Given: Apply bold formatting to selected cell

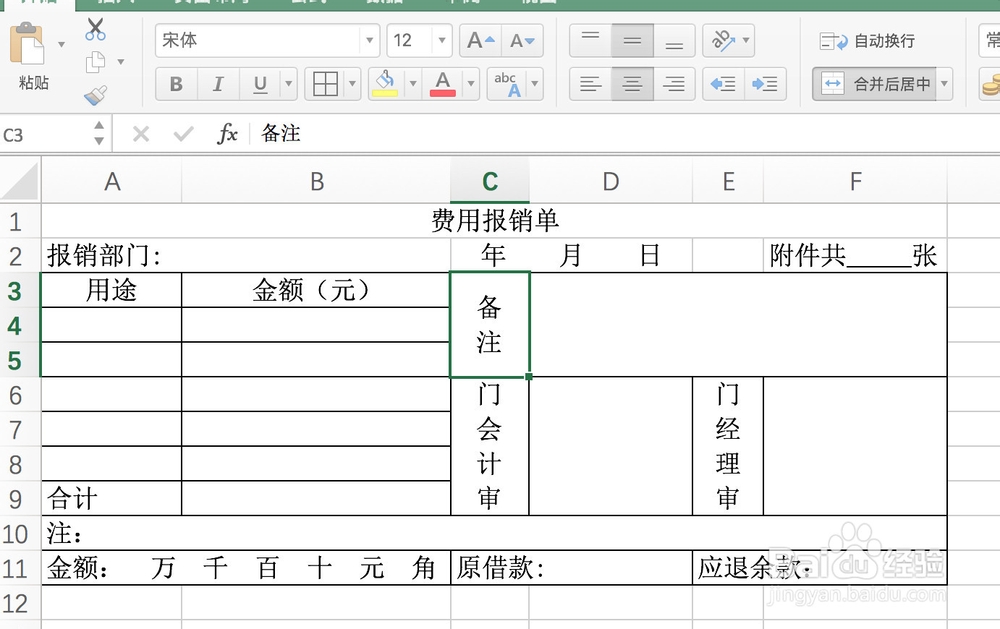Looking at the screenshot, I should pyautogui.click(x=175, y=84).
